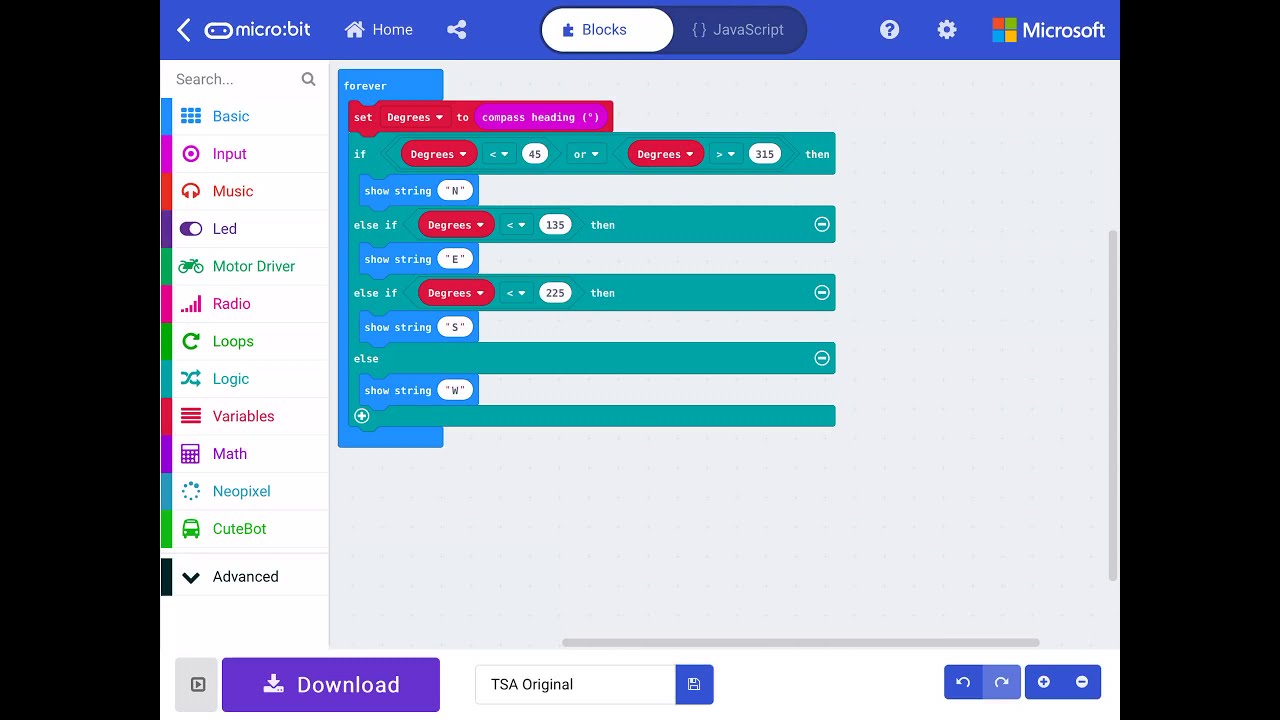Open the Radio blocks category
1280x720 pixels.
tap(244, 304)
